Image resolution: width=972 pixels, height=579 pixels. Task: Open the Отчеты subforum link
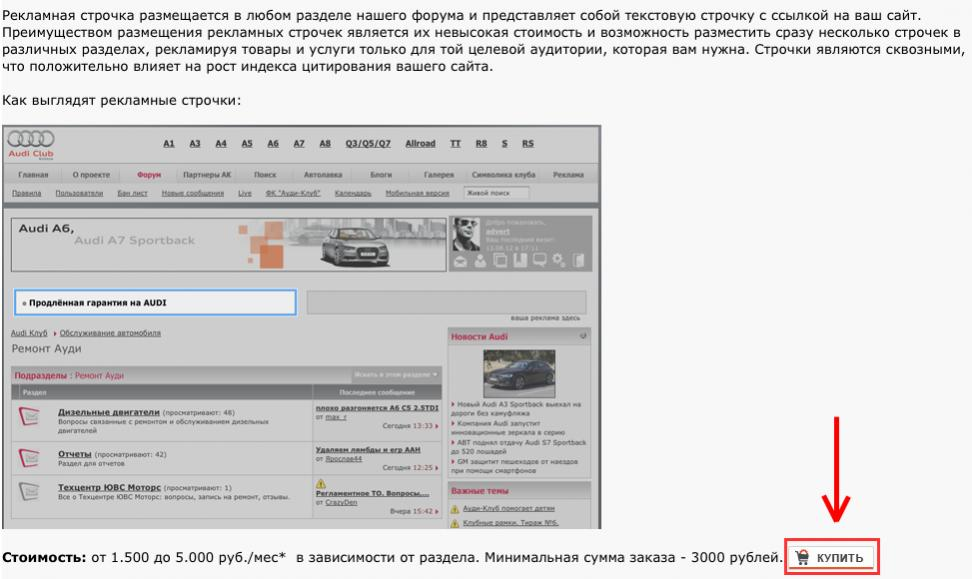[74, 454]
